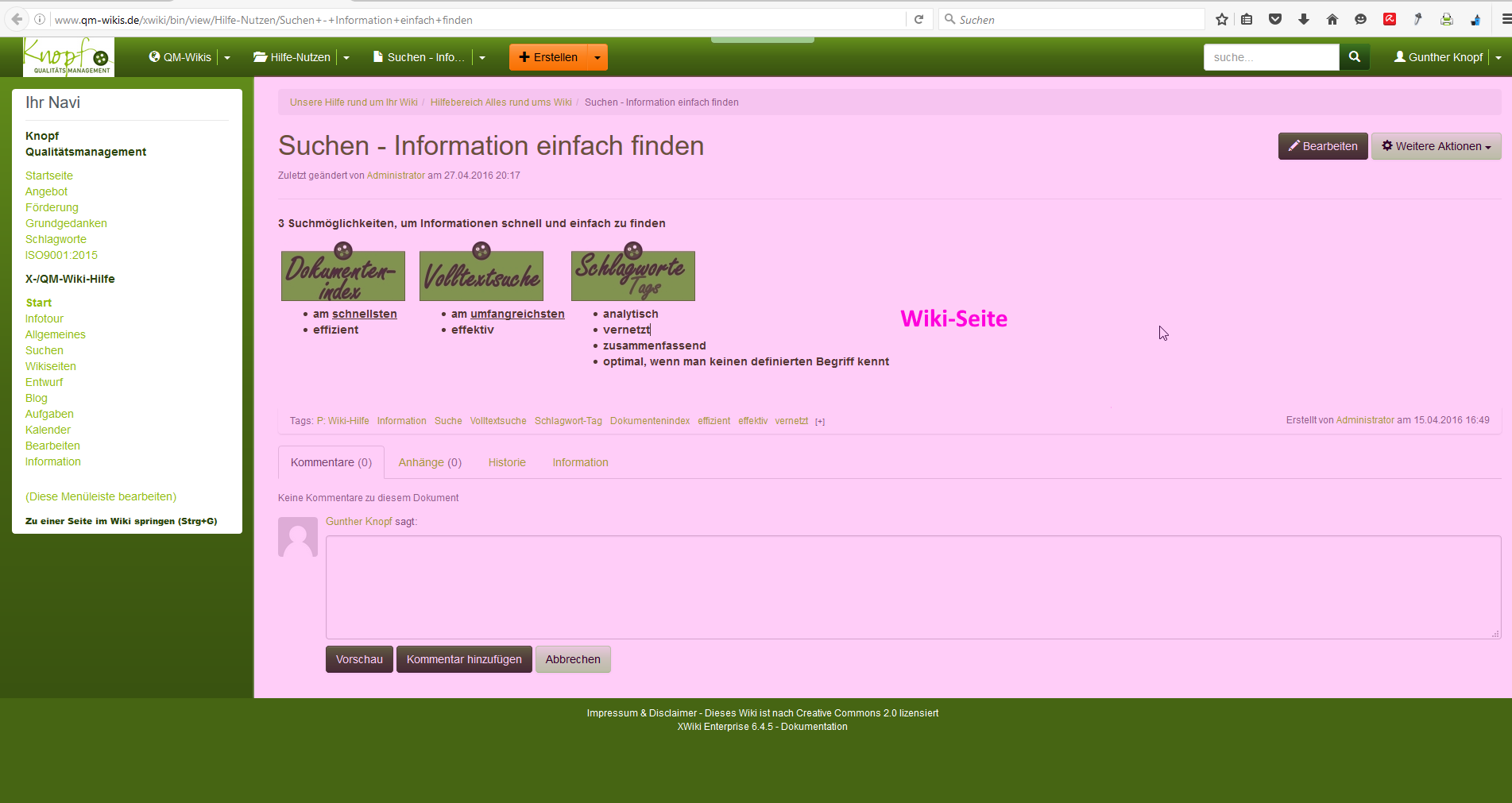Viewport: 1512px width, 803px height.
Task: Open the Pocket save icon
Action: click(1275, 20)
